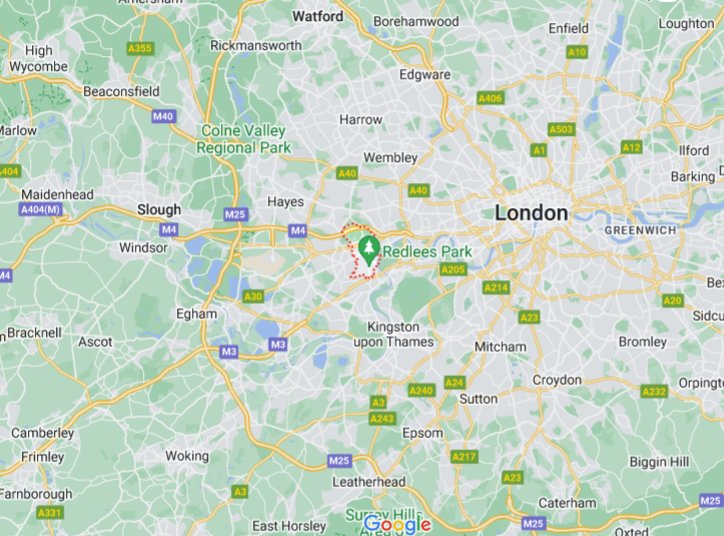
Task: Click the Woking town label
Action: (x=187, y=456)
